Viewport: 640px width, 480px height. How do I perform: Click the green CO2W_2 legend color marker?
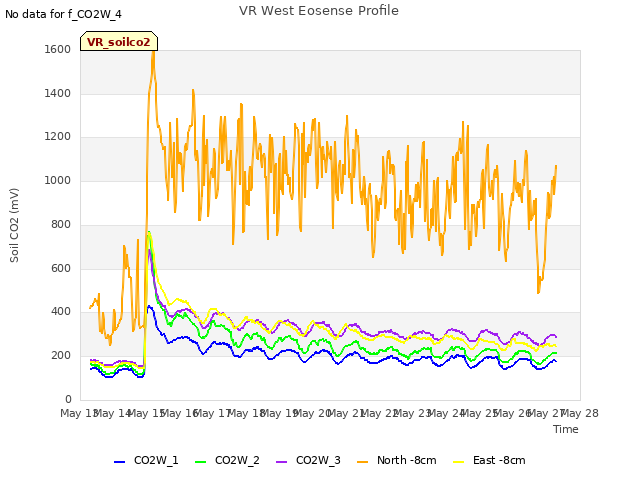coord(200,462)
